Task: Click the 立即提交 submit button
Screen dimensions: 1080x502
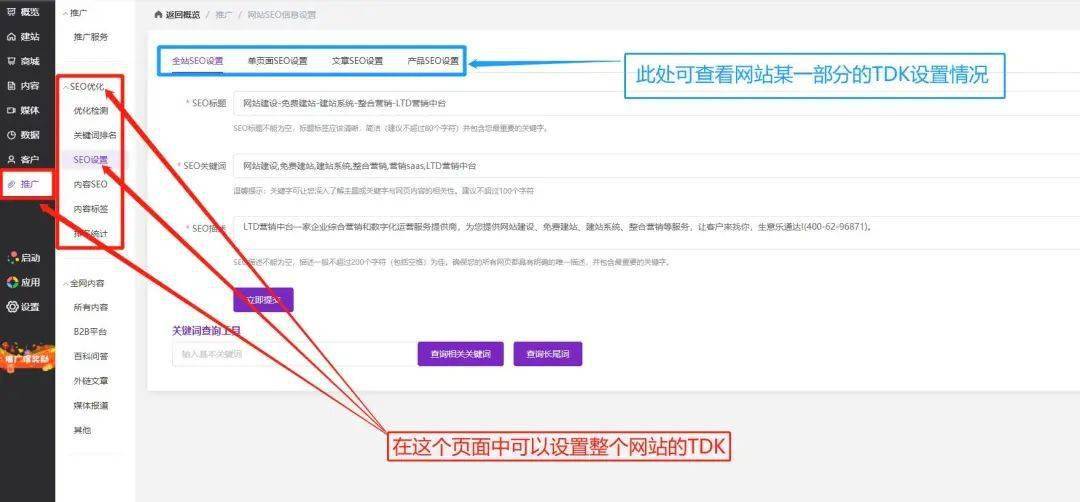Action: [x=264, y=300]
